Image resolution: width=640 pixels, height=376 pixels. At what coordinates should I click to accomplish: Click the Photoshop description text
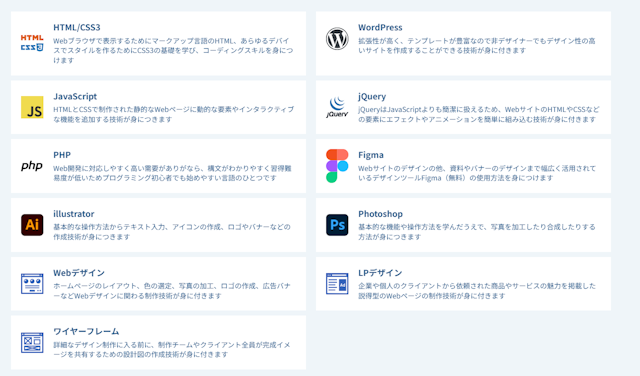pyautogui.click(x=477, y=232)
